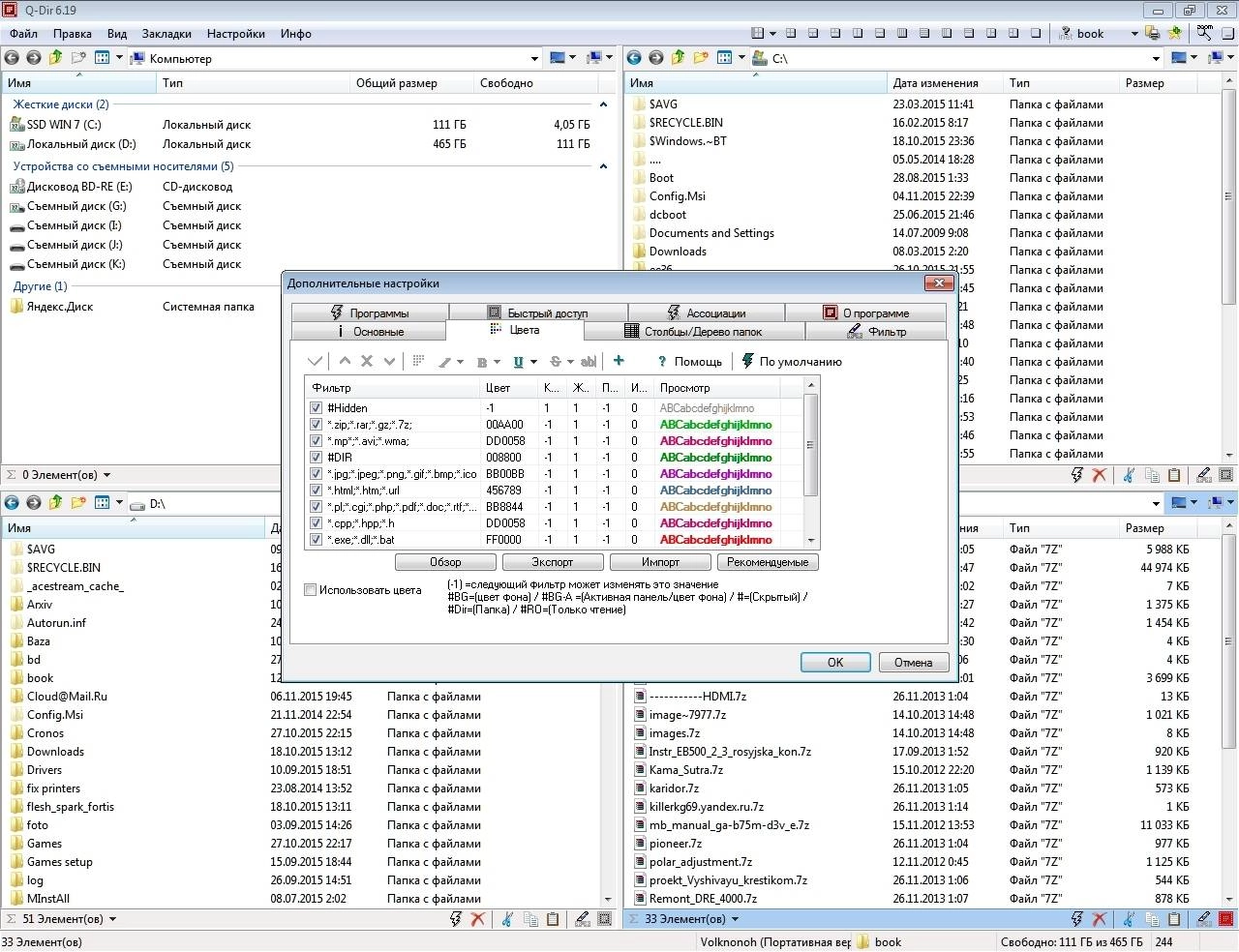Click scissors cut icon in bottom-left status bar

506,919
